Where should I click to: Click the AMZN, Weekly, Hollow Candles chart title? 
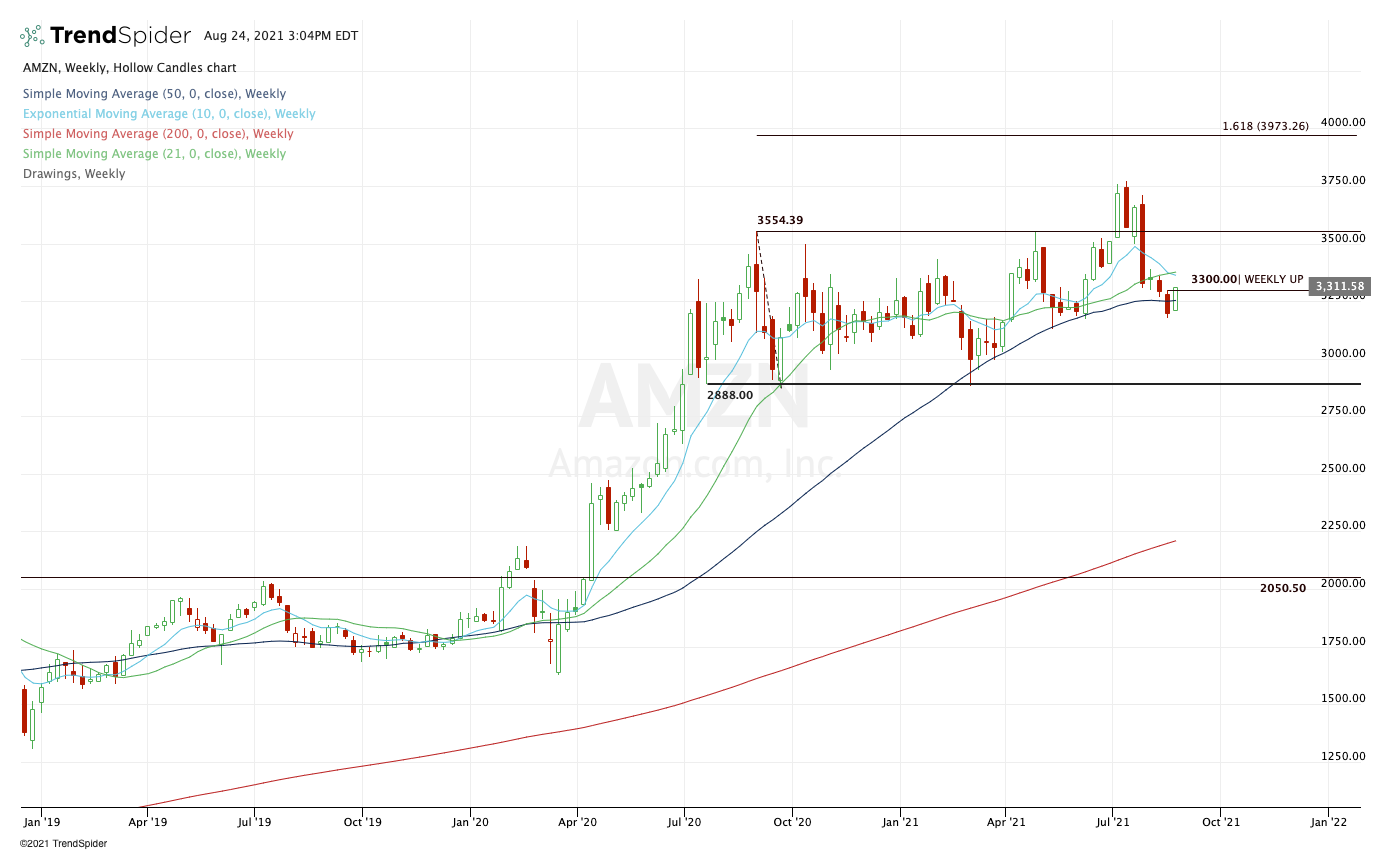coord(130,68)
